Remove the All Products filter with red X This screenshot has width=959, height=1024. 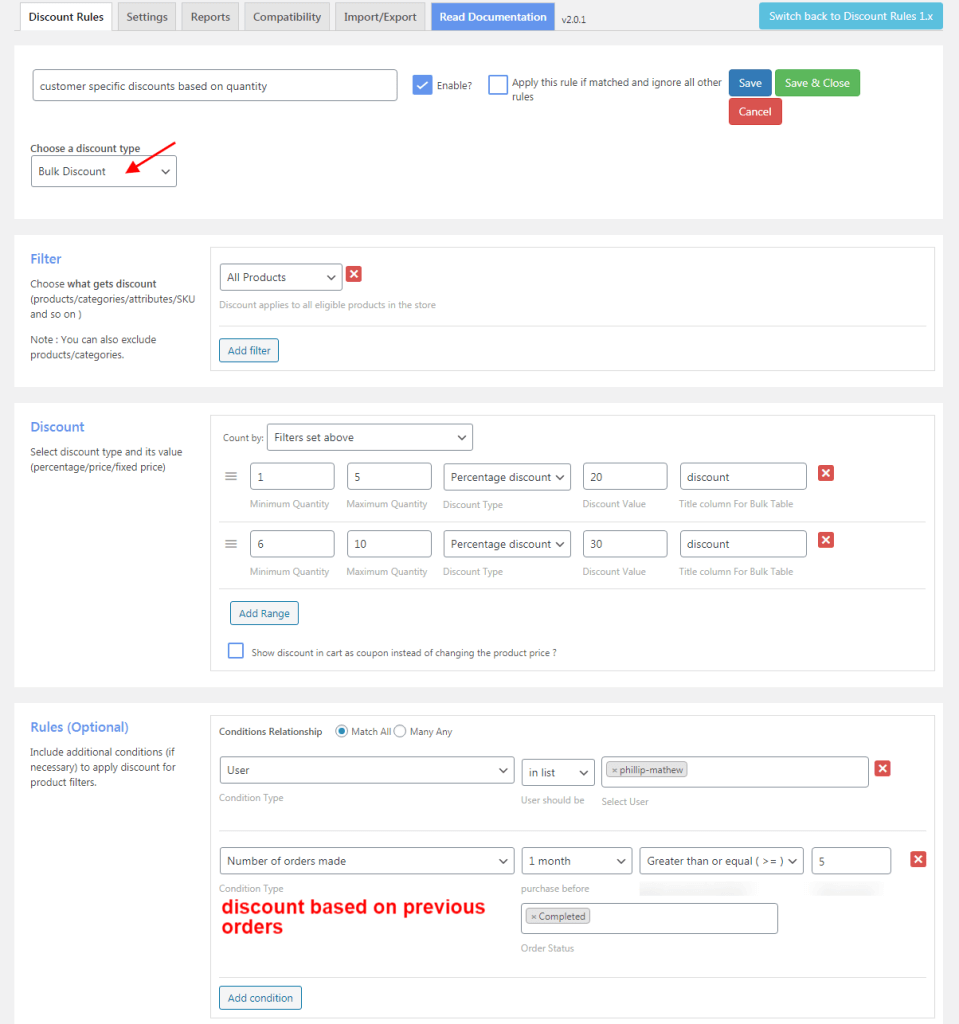[353, 274]
